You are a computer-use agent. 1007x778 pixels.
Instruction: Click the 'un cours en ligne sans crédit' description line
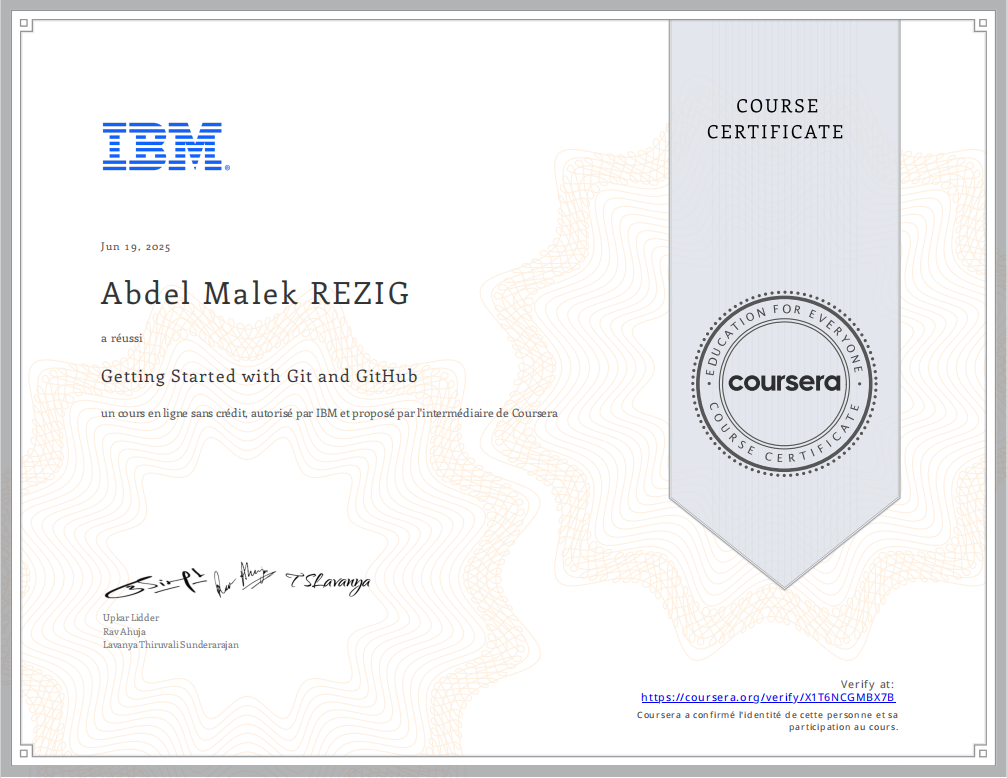coord(329,413)
